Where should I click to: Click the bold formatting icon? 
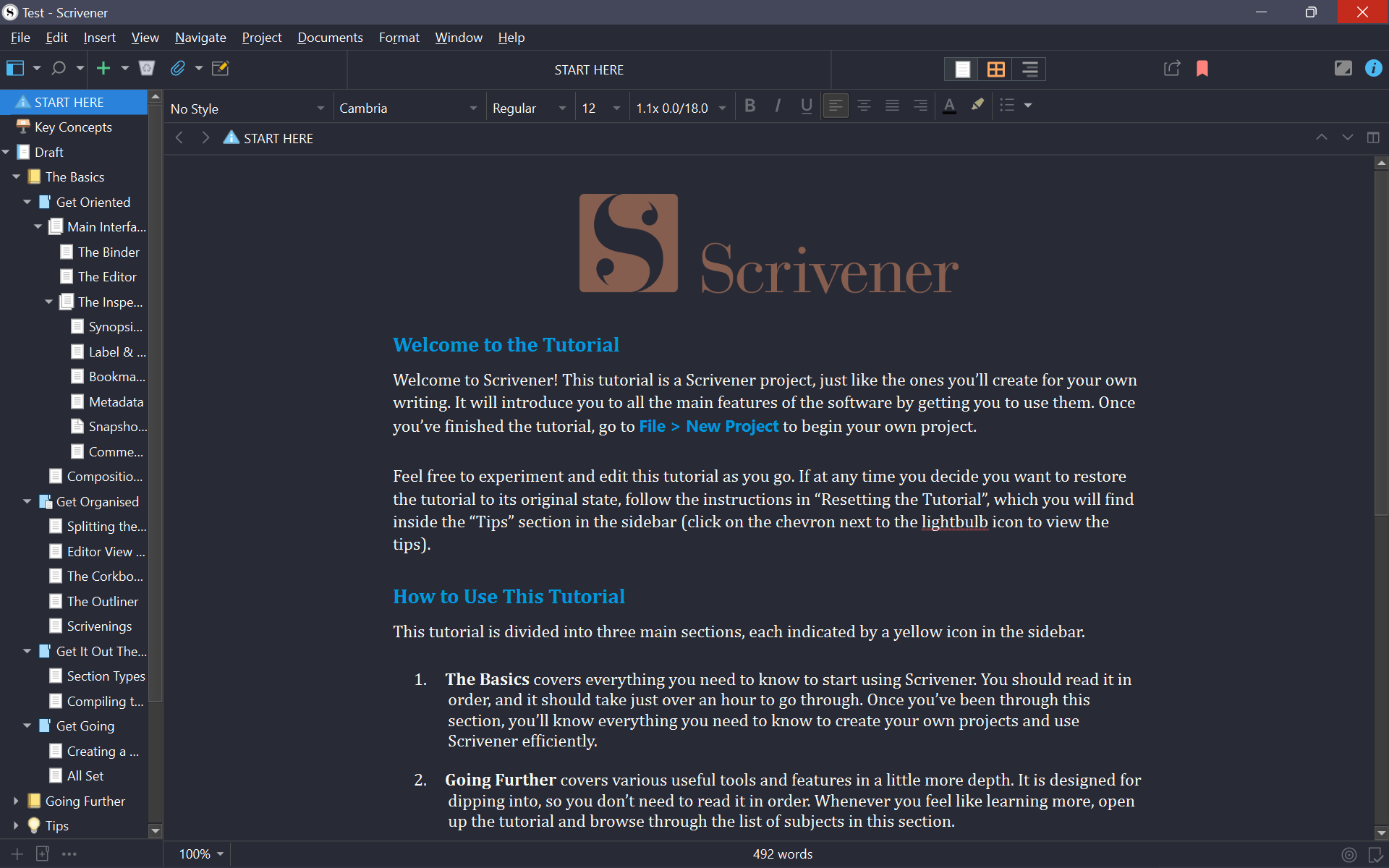(x=750, y=106)
